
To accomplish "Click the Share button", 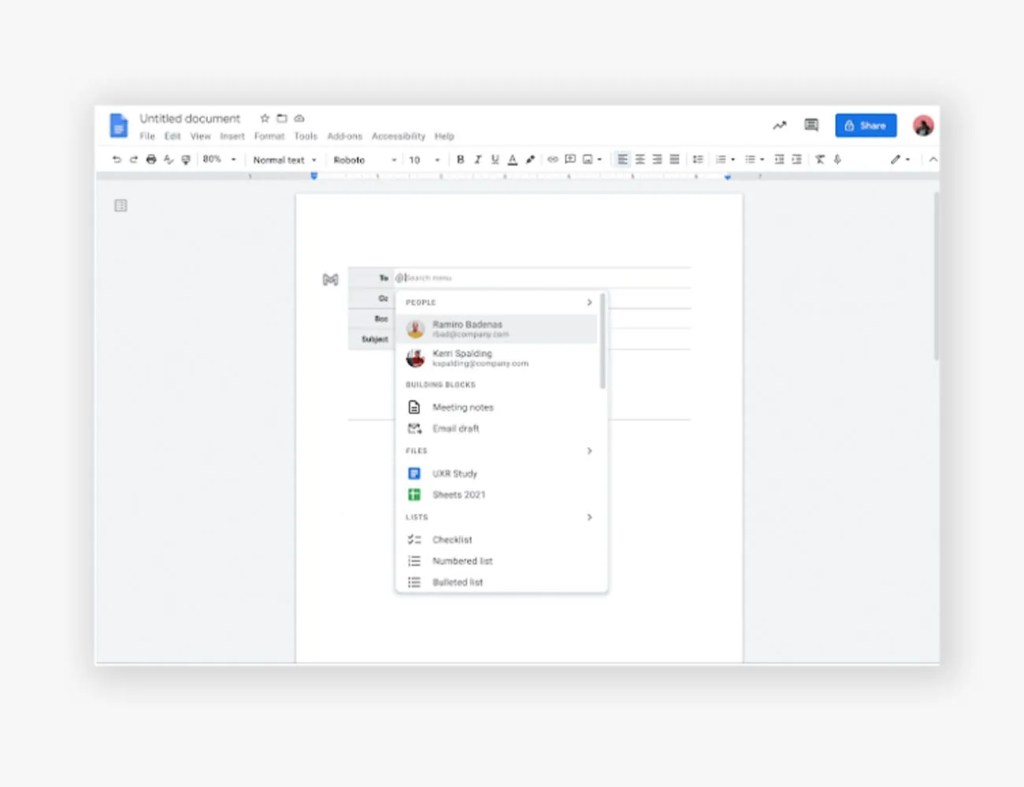I will pyautogui.click(x=866, y=125).
